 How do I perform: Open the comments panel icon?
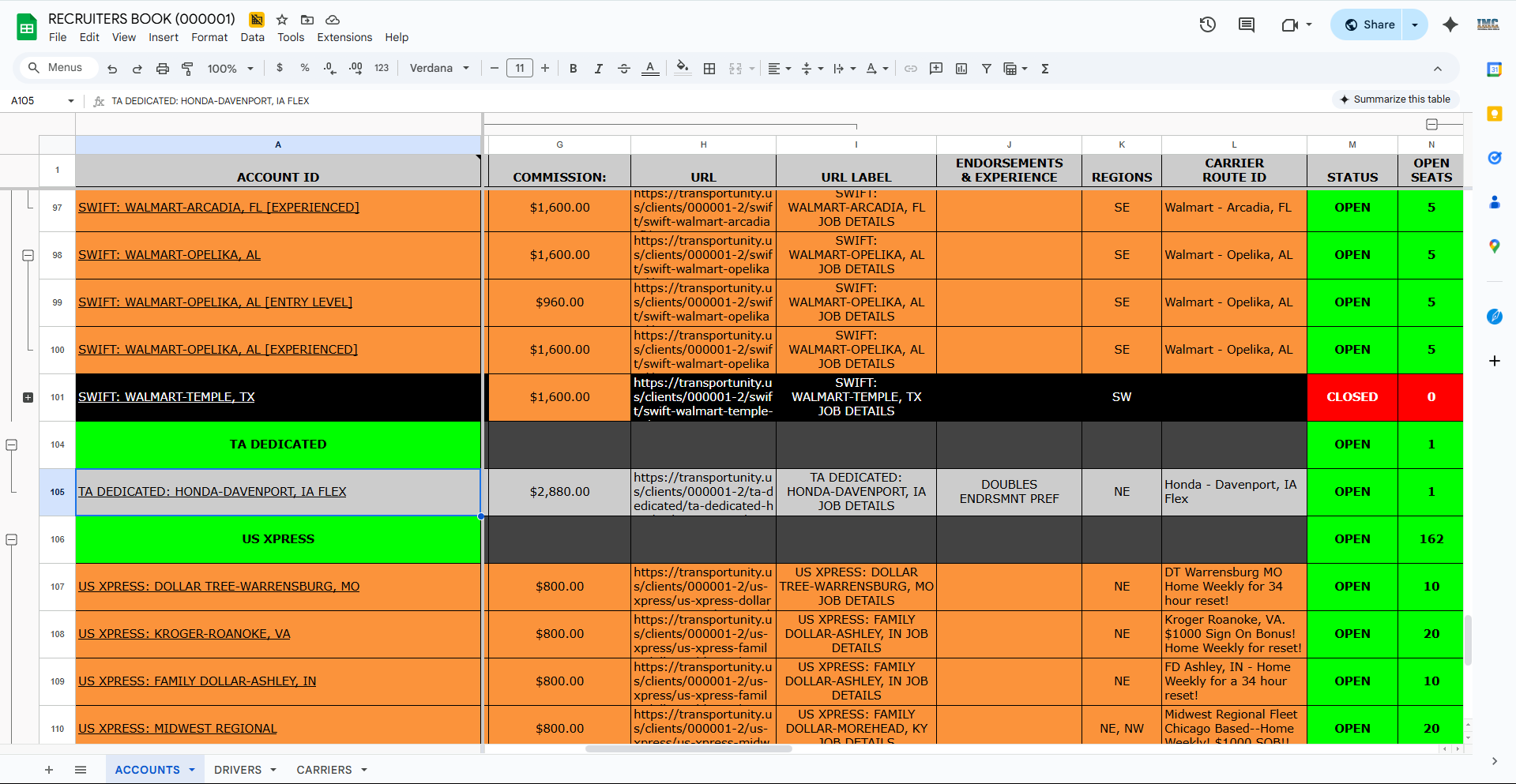[1246, 24]
